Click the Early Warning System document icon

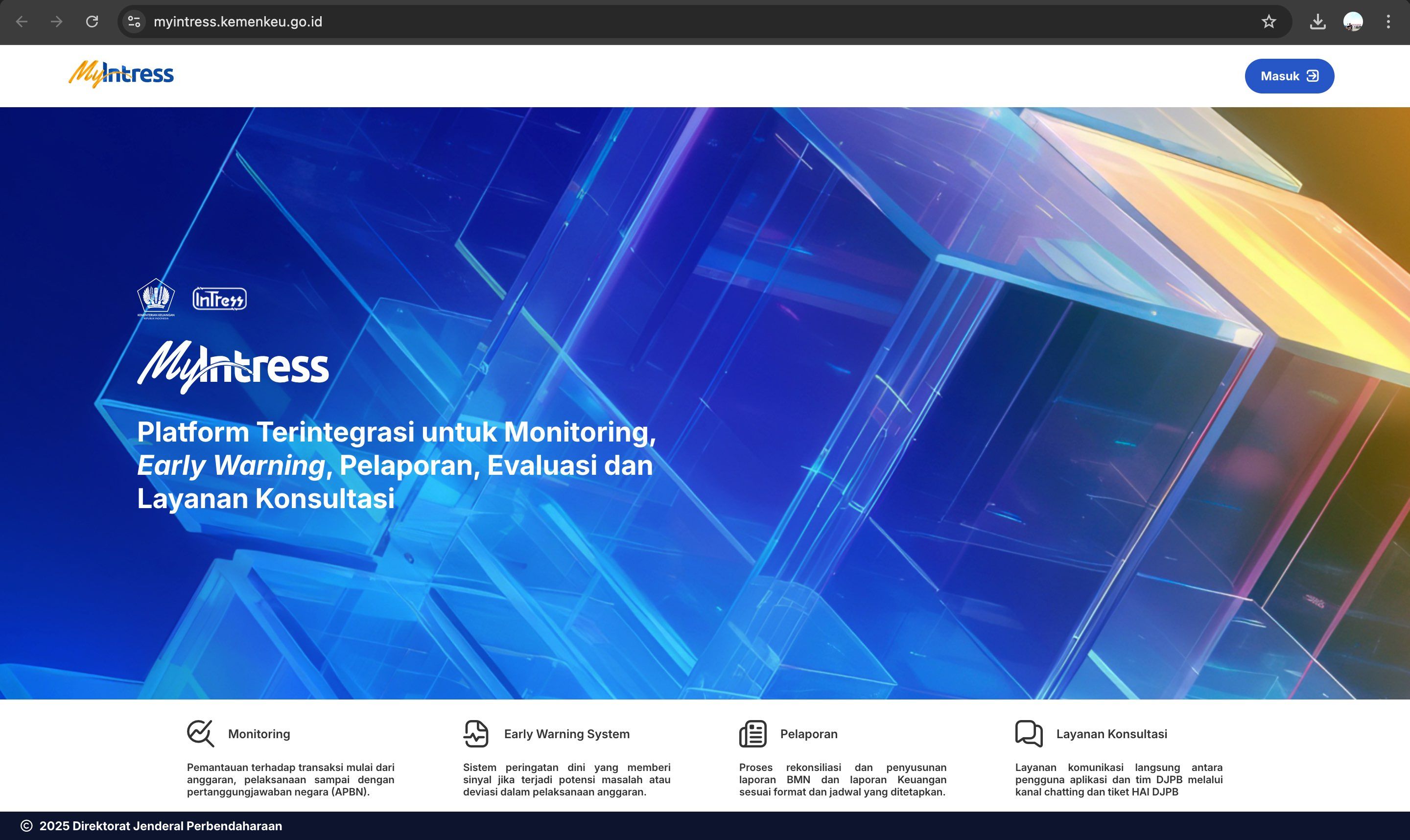(475, 734)
